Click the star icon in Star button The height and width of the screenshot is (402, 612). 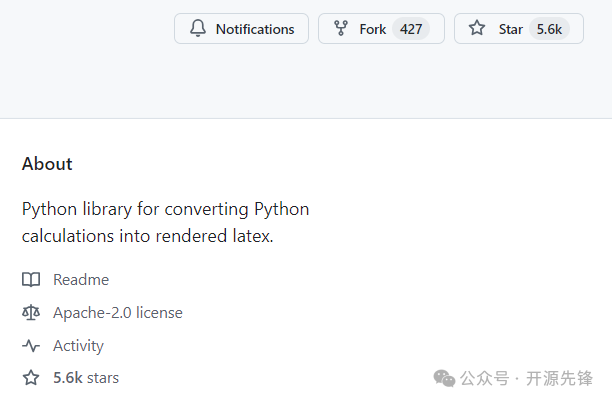[477, 29]
